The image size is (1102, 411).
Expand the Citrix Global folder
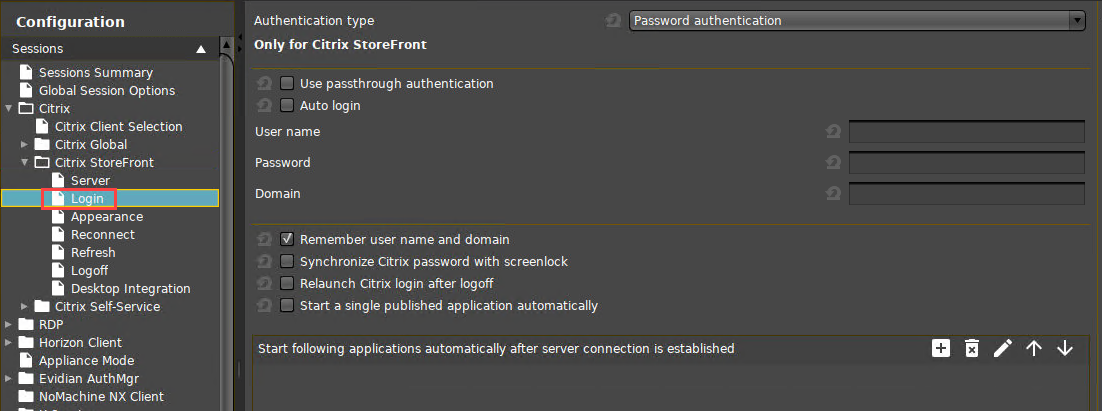(26, 145)
